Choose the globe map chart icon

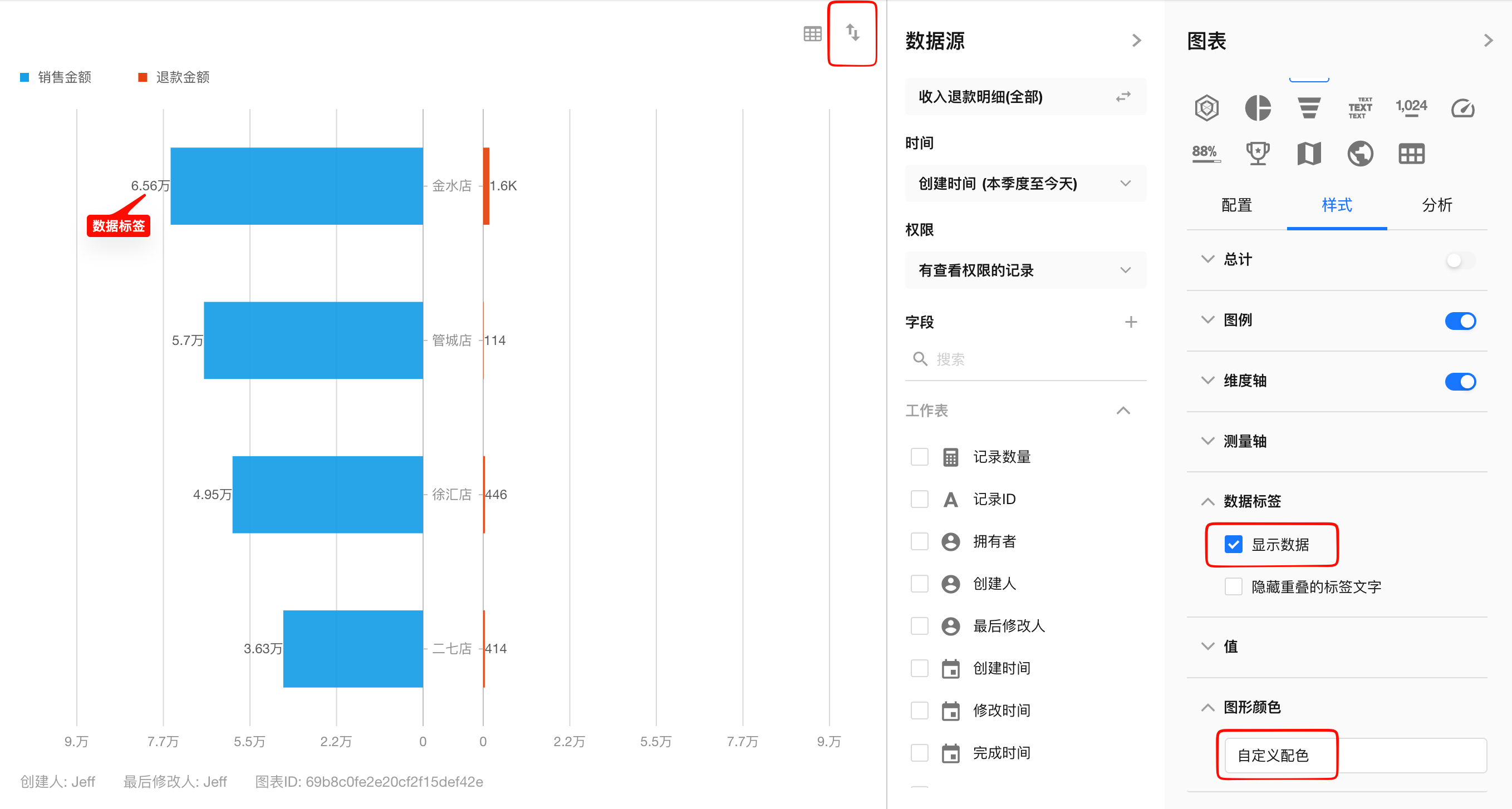[x=1359, y=154]
